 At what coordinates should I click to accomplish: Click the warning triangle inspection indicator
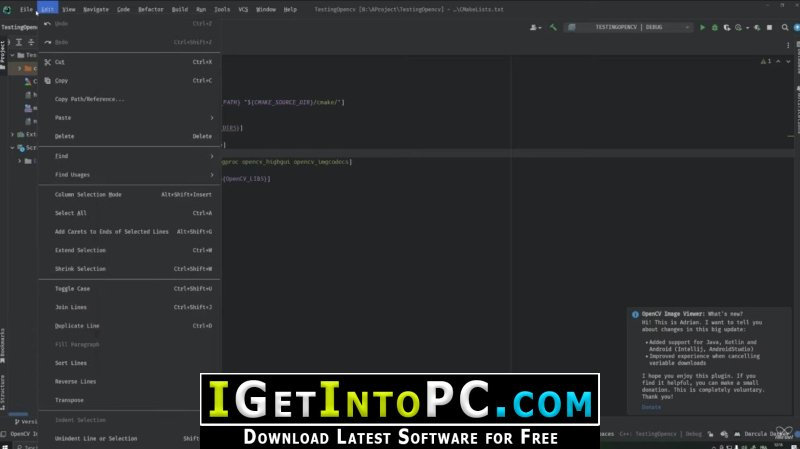click(x=763, y=61)
